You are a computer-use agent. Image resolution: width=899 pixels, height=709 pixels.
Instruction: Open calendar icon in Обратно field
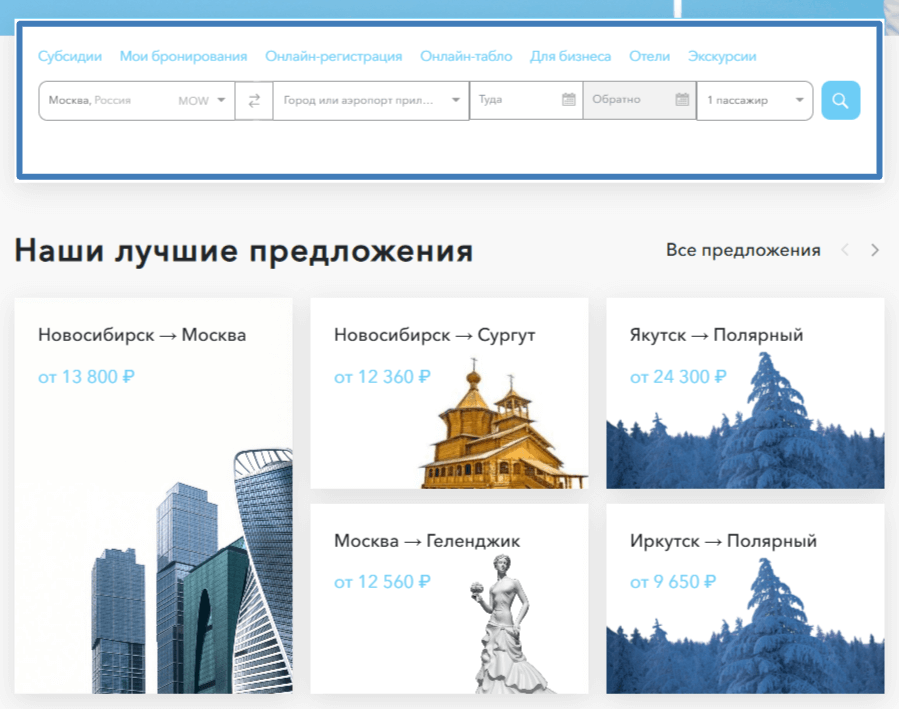682,100
